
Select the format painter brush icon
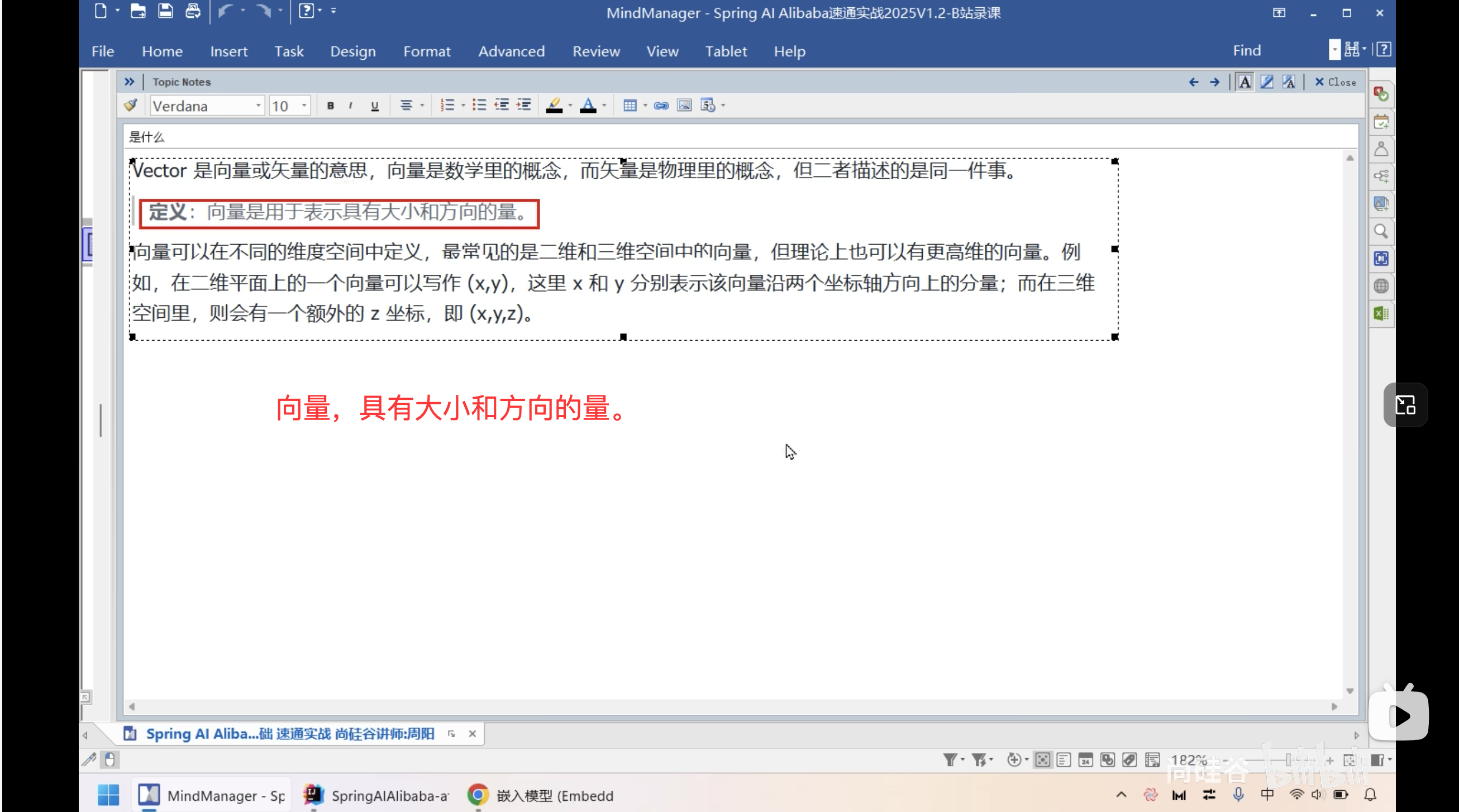pyautogui.click(x=130, y=106)
